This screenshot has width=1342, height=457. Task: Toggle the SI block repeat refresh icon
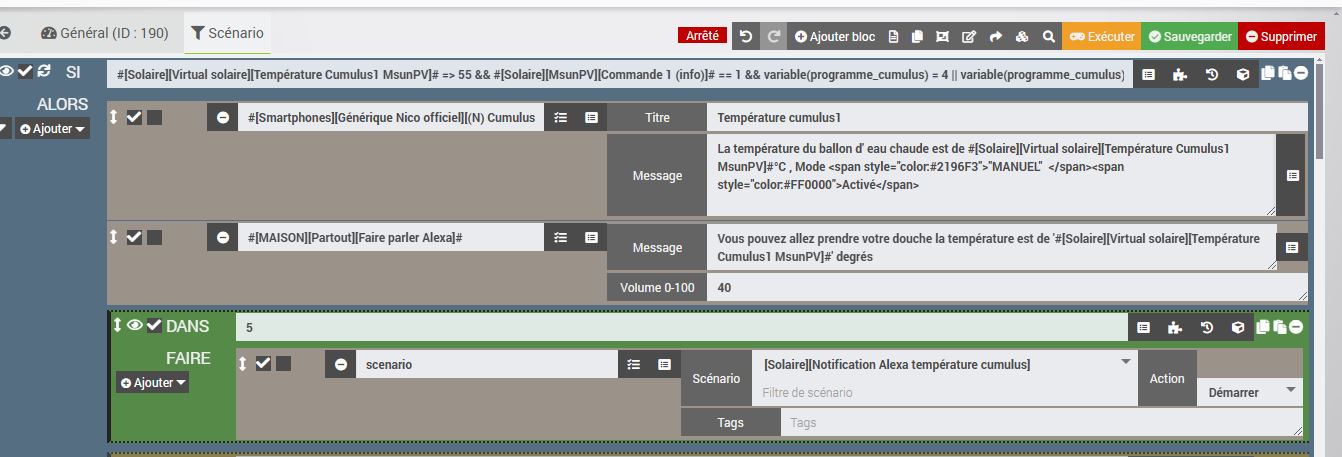(44, 71)
